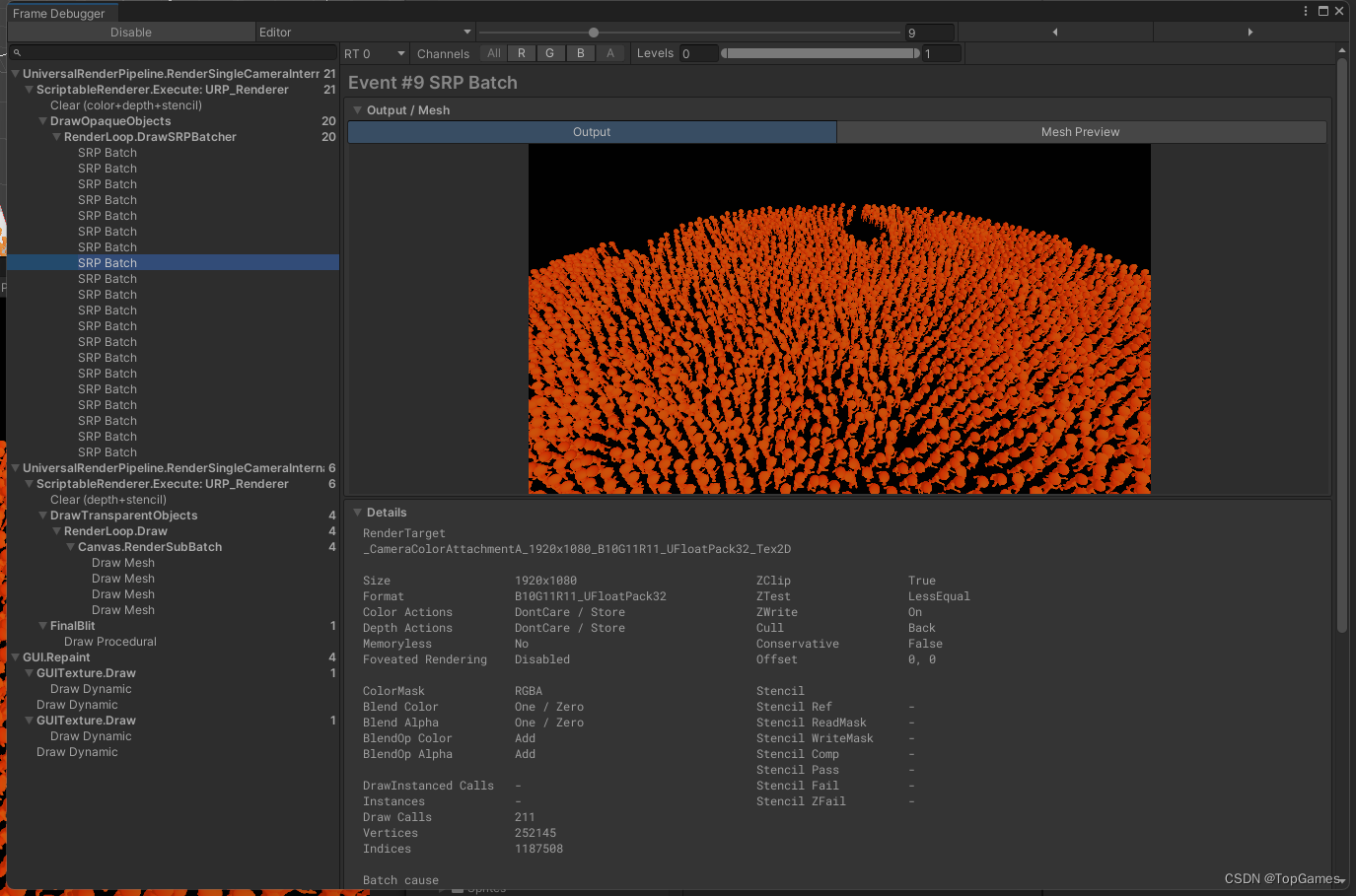The image size is (1356, 896).
Task: Toggle the B channel button
Action: 581,53
